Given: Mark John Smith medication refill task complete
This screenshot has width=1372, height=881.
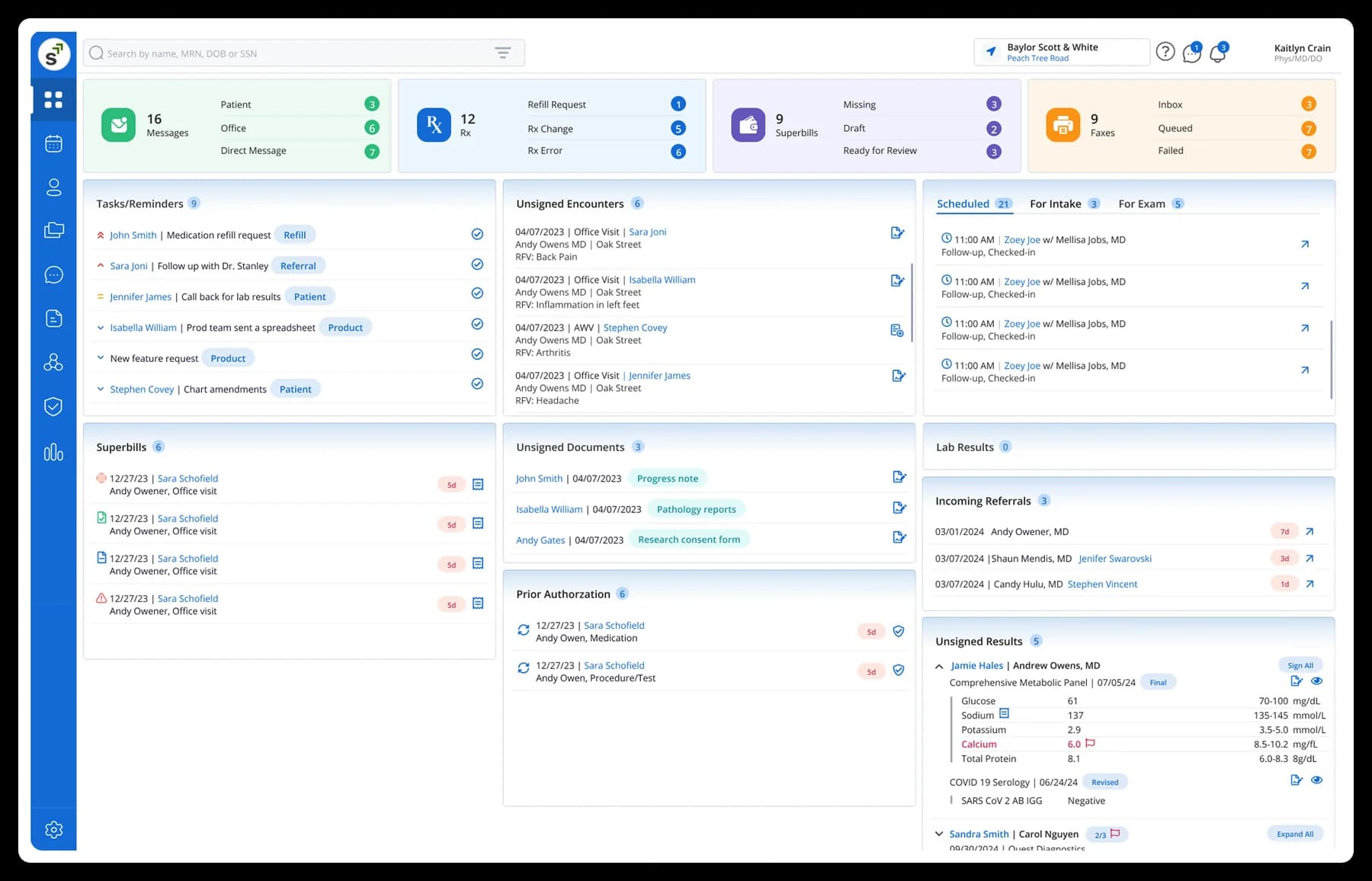Looking at the screenshot, I should click(477, 234).
